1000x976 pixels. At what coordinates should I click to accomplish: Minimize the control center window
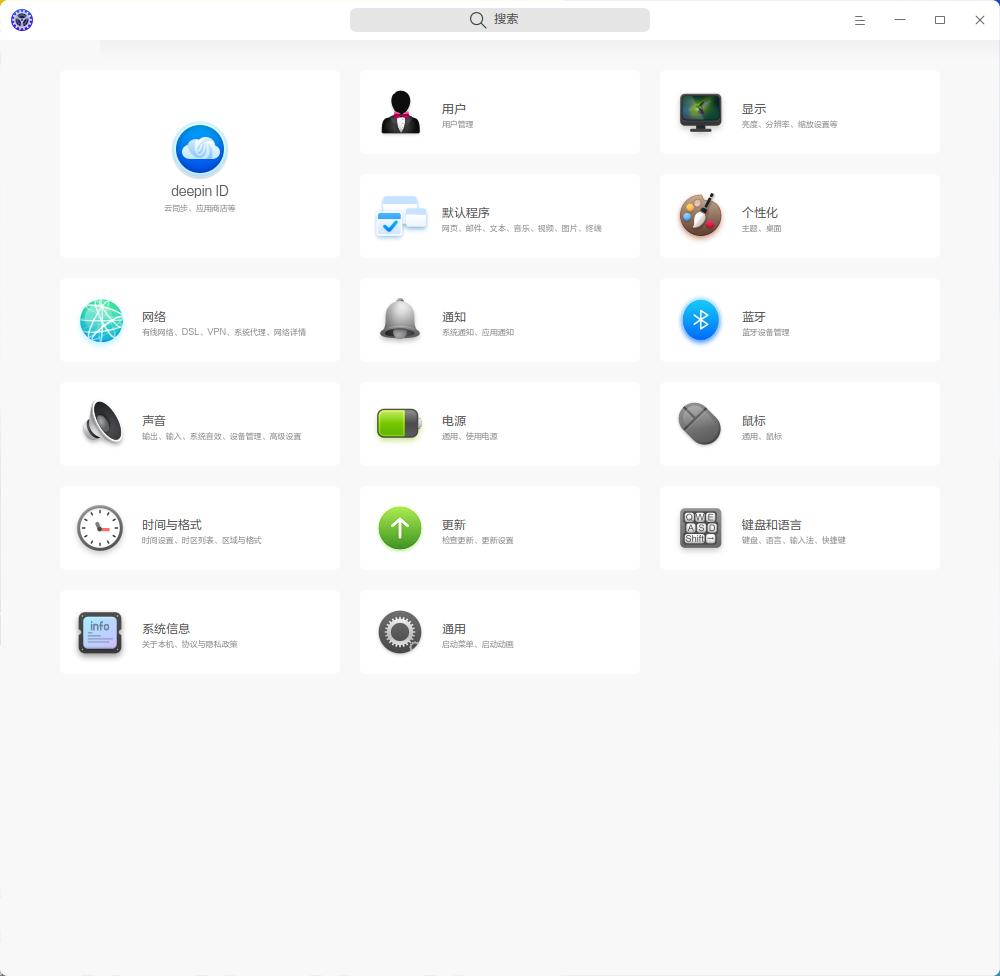point(900,20)
